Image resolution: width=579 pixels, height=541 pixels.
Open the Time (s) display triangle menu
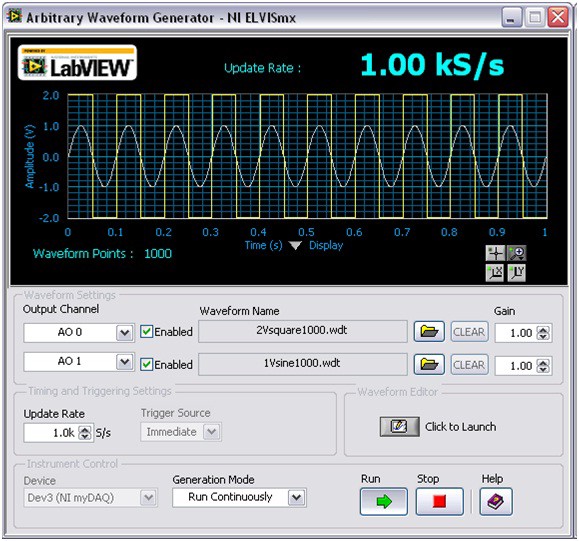pos(295,246)
